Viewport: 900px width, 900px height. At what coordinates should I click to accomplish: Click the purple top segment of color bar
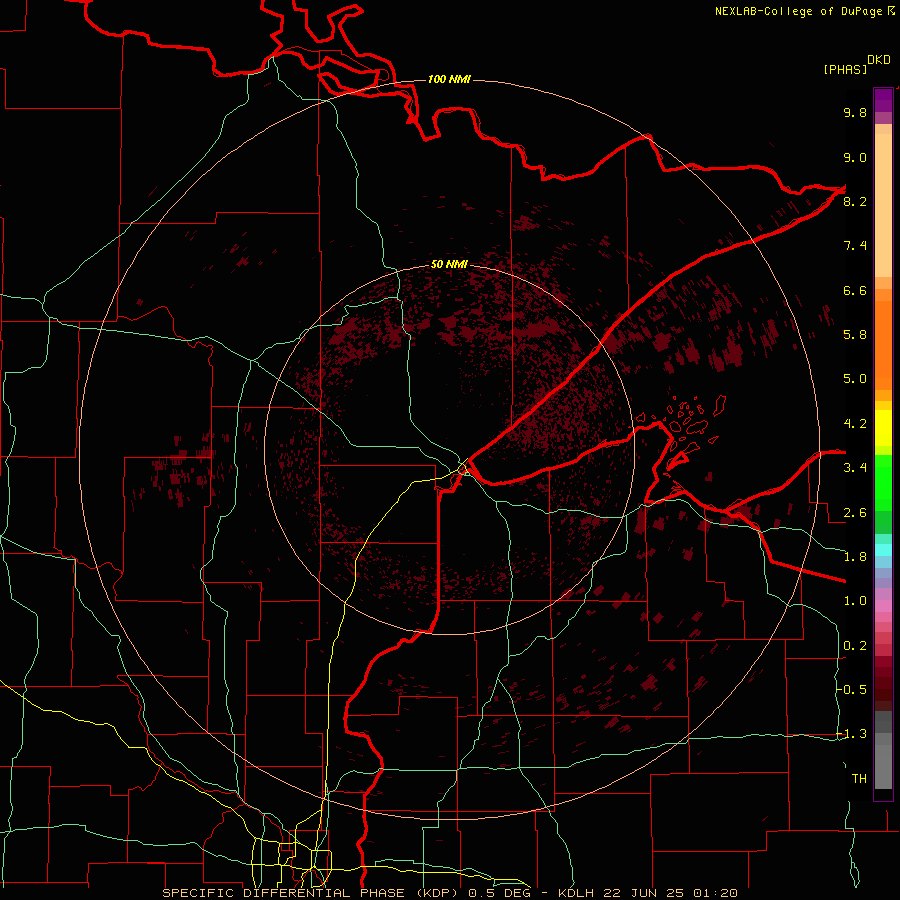pos(883,100)
